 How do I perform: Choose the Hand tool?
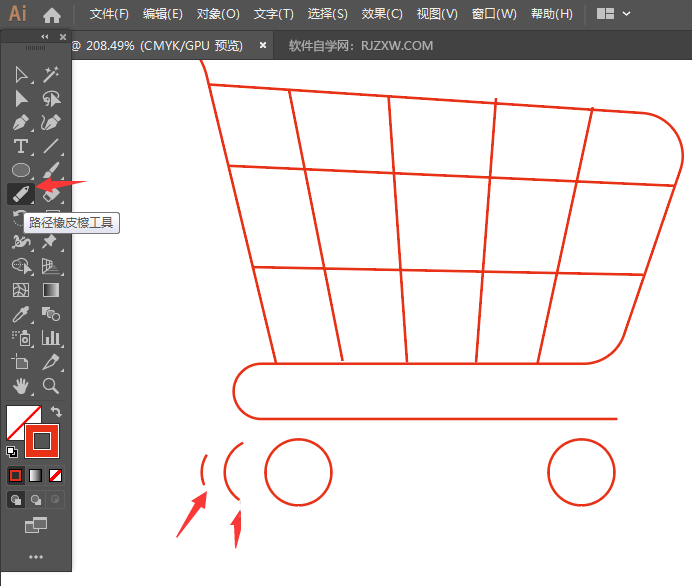[21, 386]
